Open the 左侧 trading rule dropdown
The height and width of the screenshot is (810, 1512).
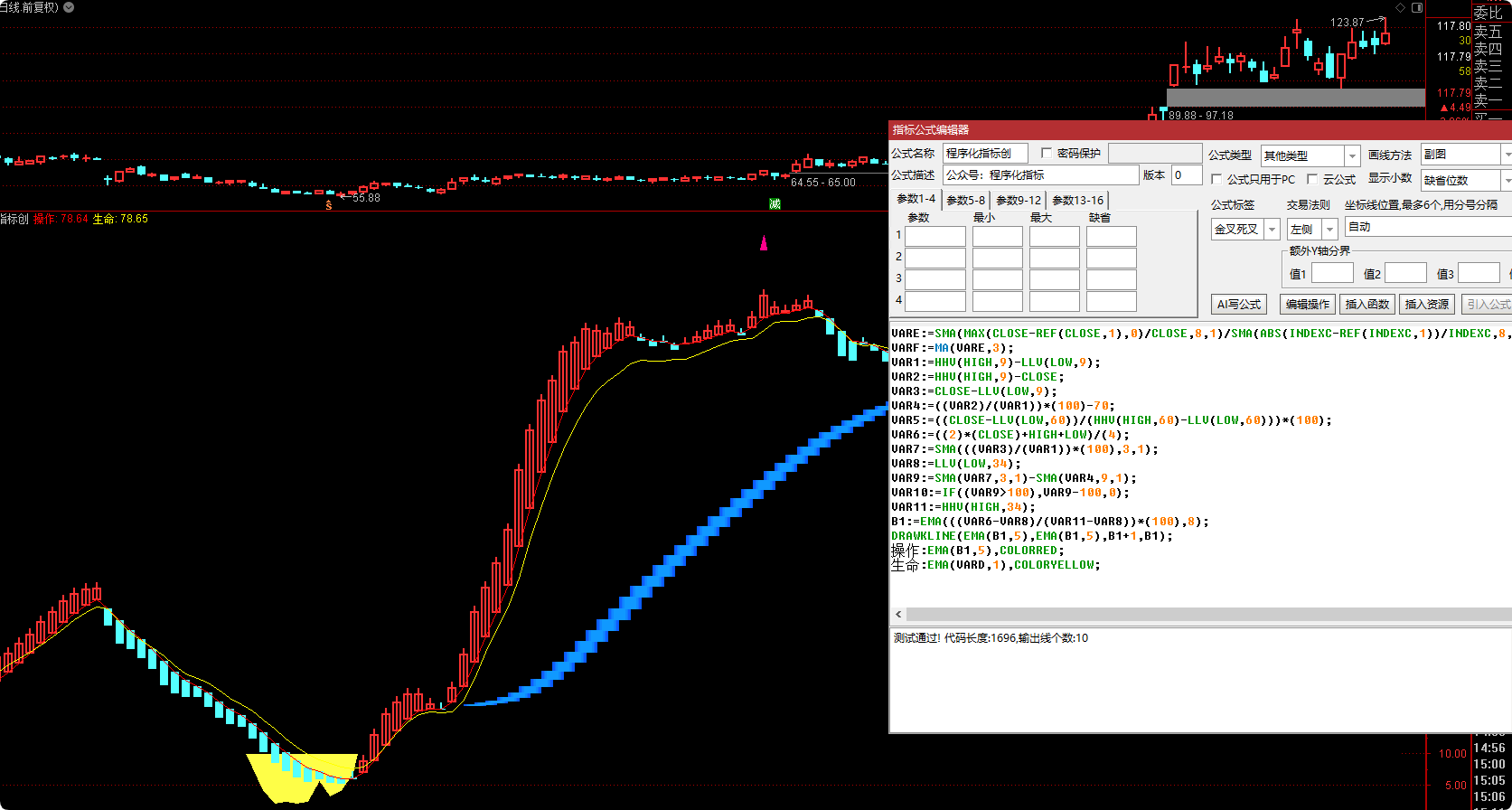tap(1329, 230)
